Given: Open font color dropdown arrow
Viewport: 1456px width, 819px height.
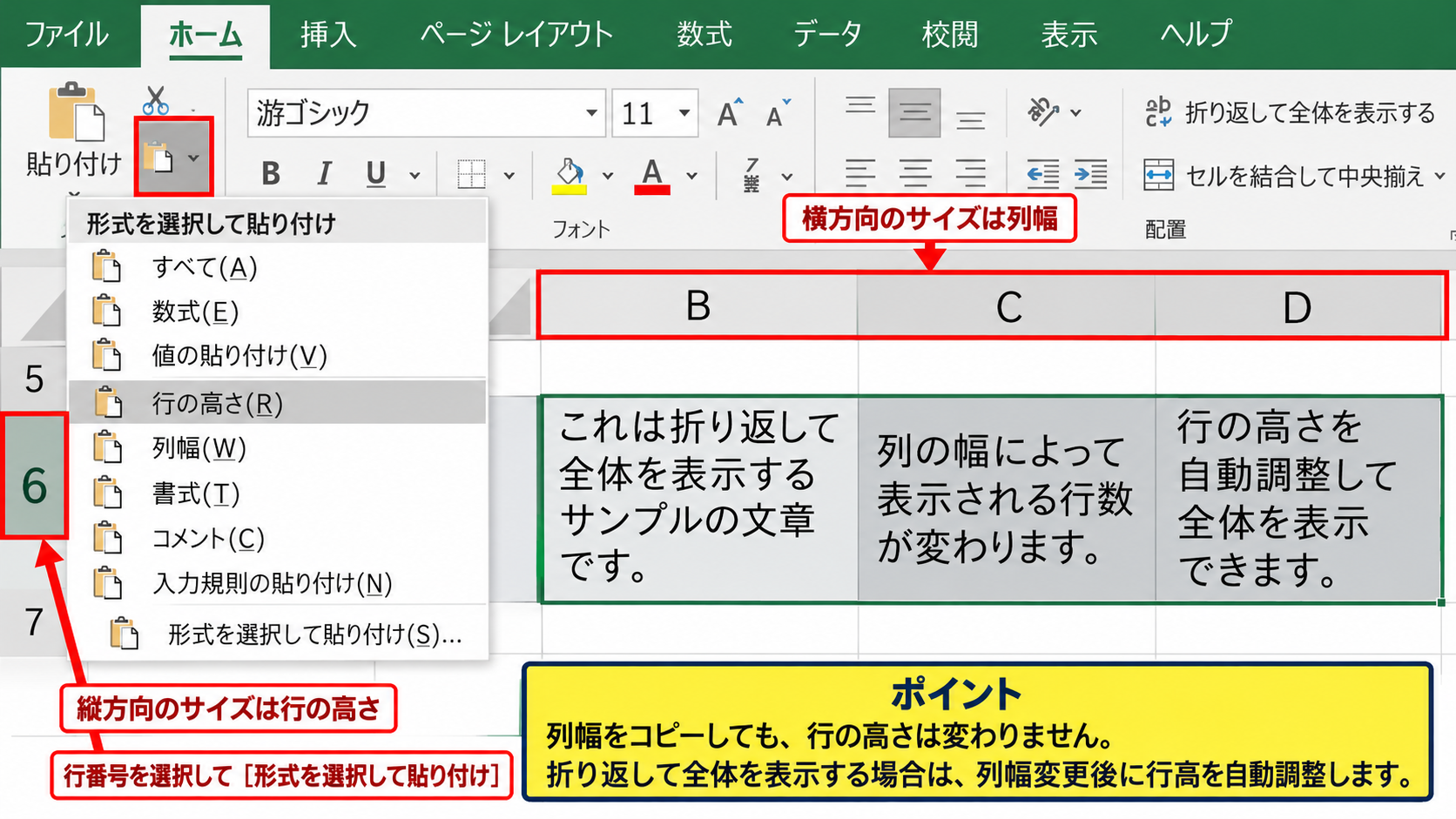Looking at the screenshot, I should point(691,176).
